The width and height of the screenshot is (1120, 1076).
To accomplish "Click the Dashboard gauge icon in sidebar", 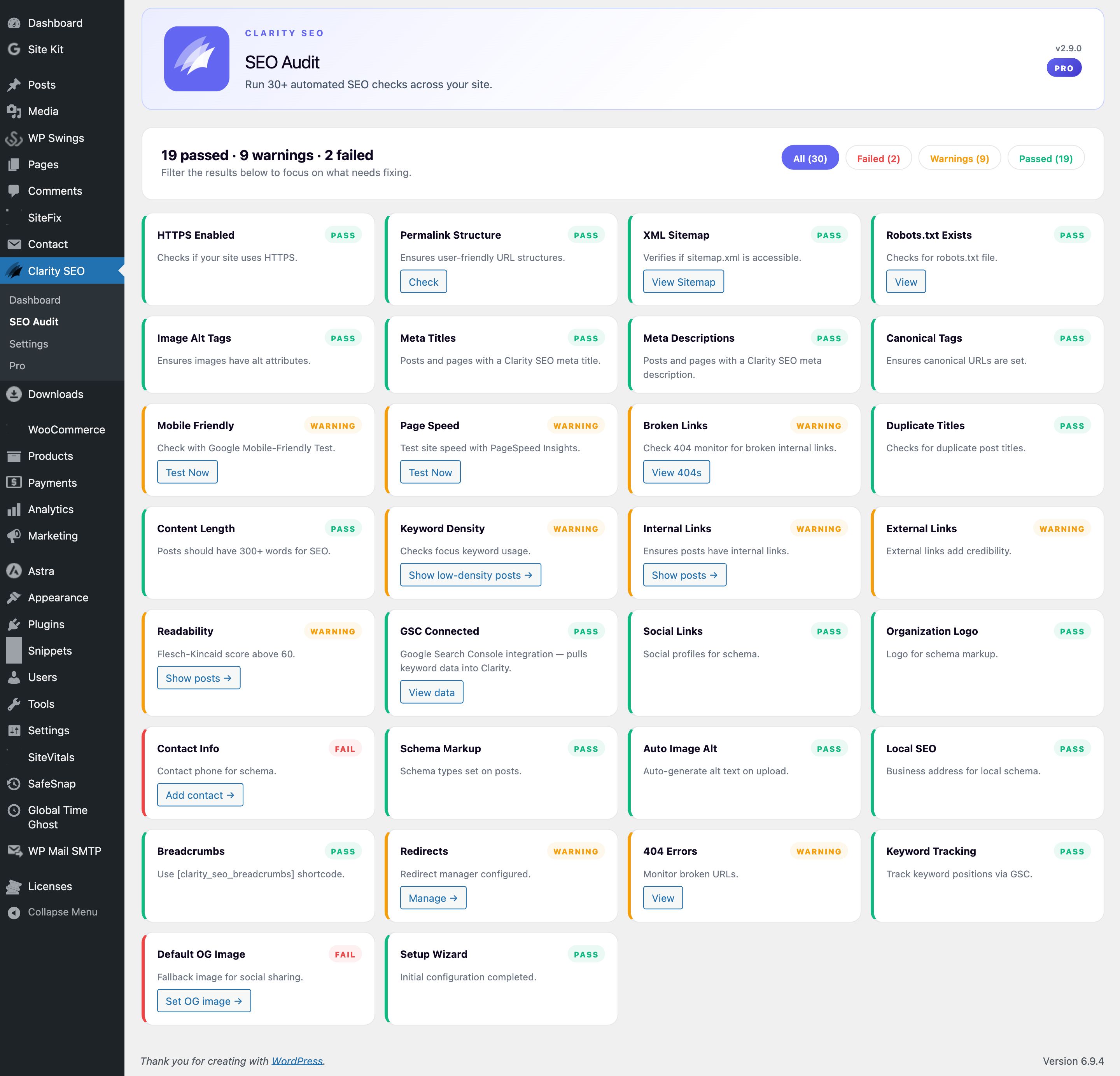I will [14, 23].
